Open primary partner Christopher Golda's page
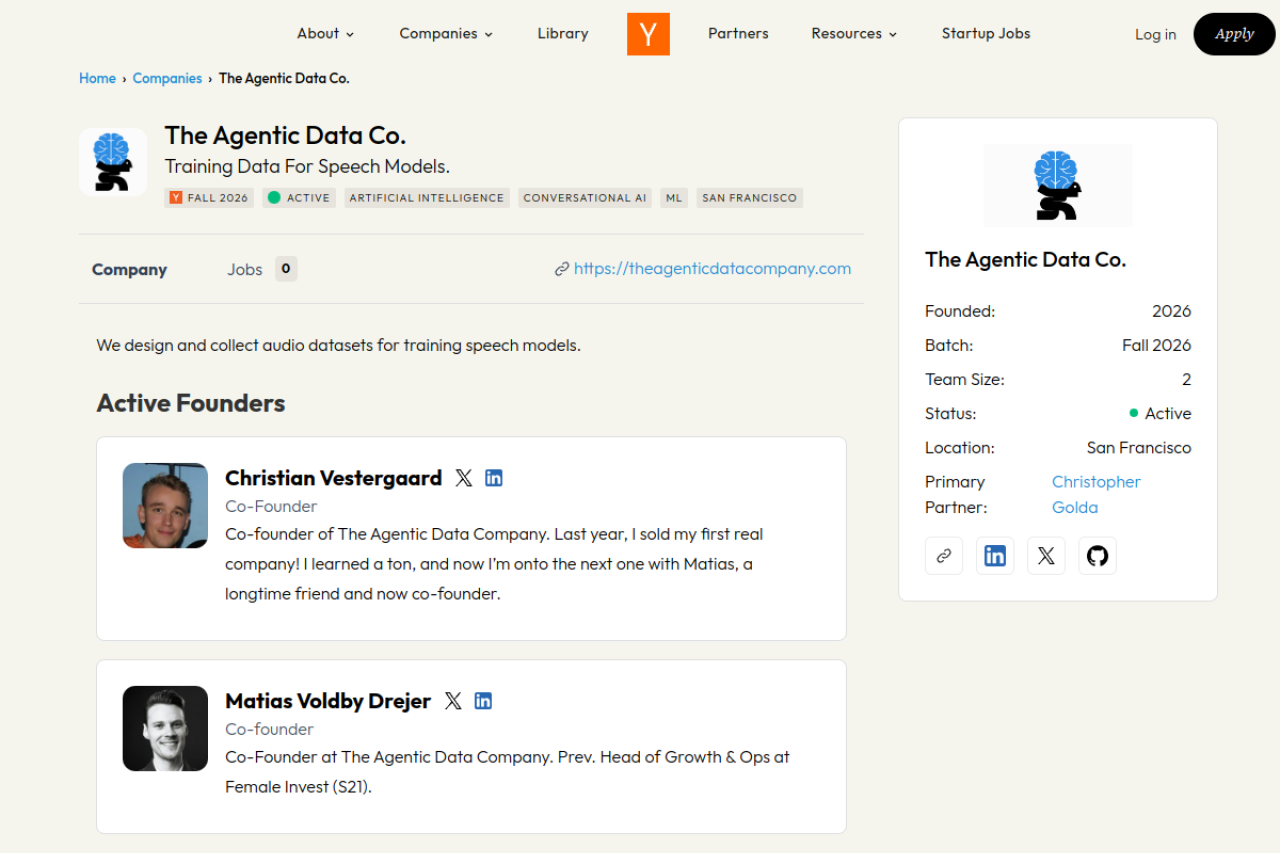The image size is (1280, 853). 1096,495
